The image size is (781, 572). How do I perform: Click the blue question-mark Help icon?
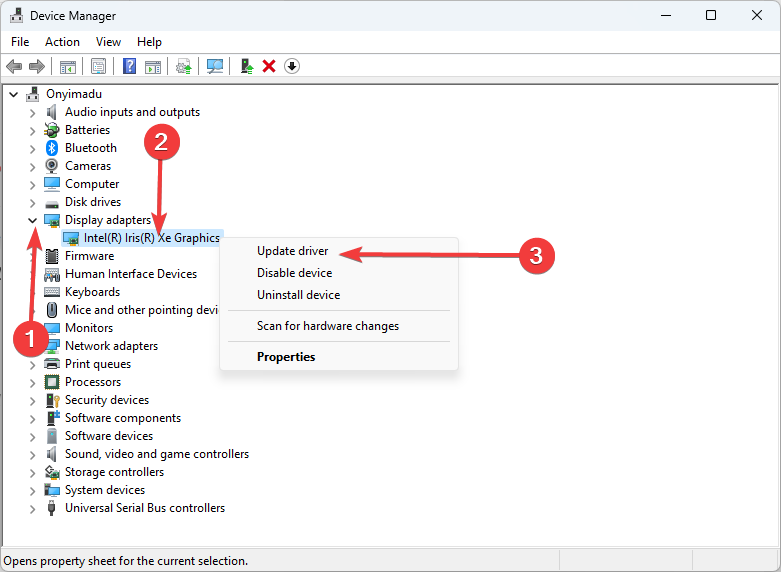point(129,66)
